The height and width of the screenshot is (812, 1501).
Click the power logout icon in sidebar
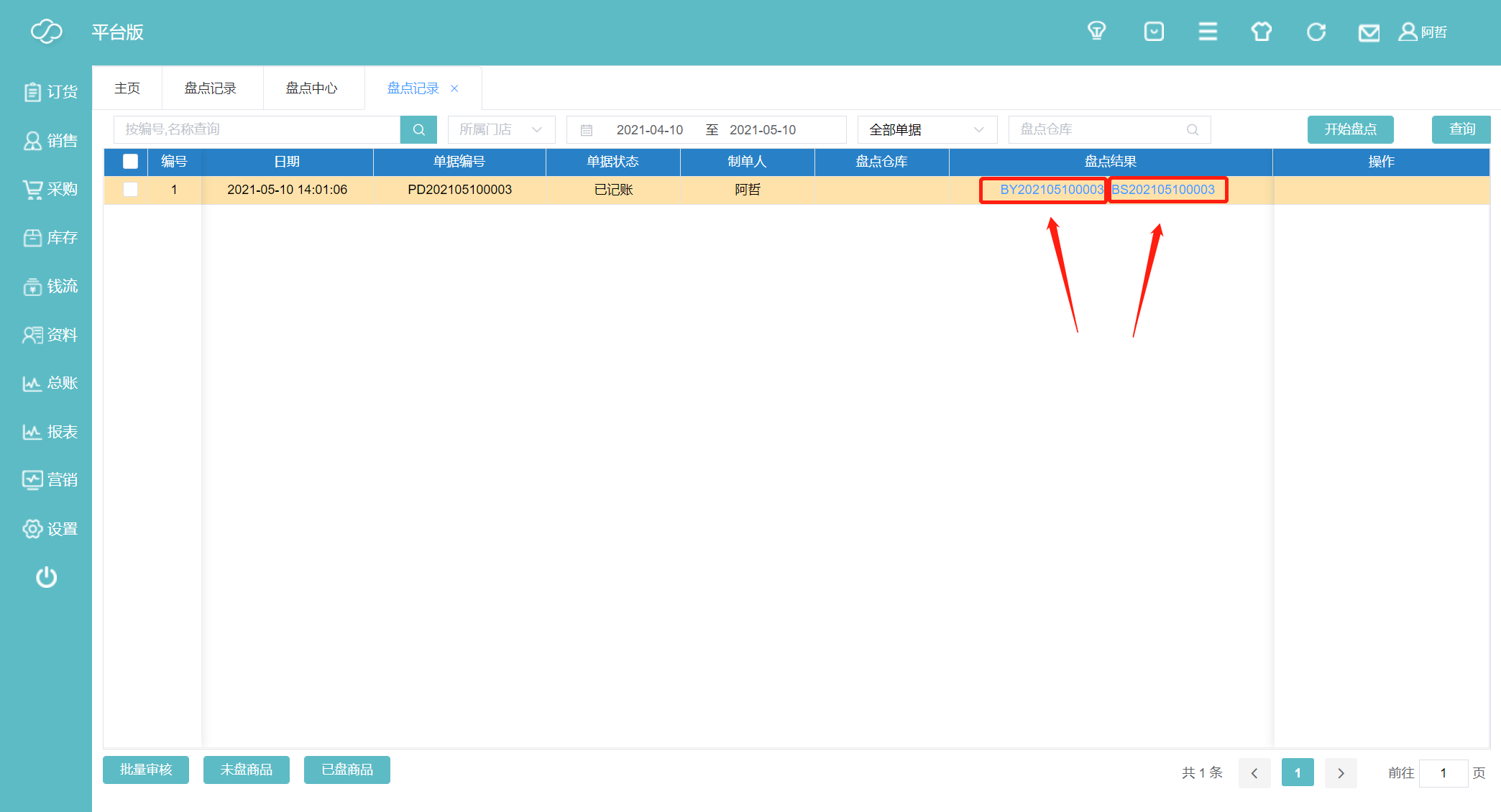click(46, 577)
